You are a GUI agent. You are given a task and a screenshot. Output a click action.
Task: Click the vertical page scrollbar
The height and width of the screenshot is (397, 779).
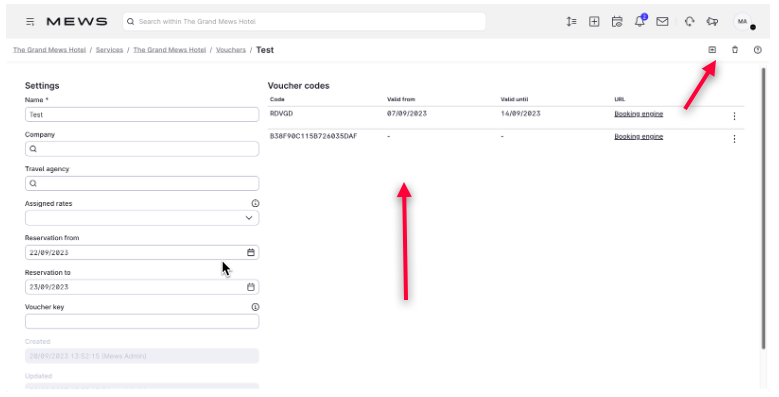pos(764,209)
